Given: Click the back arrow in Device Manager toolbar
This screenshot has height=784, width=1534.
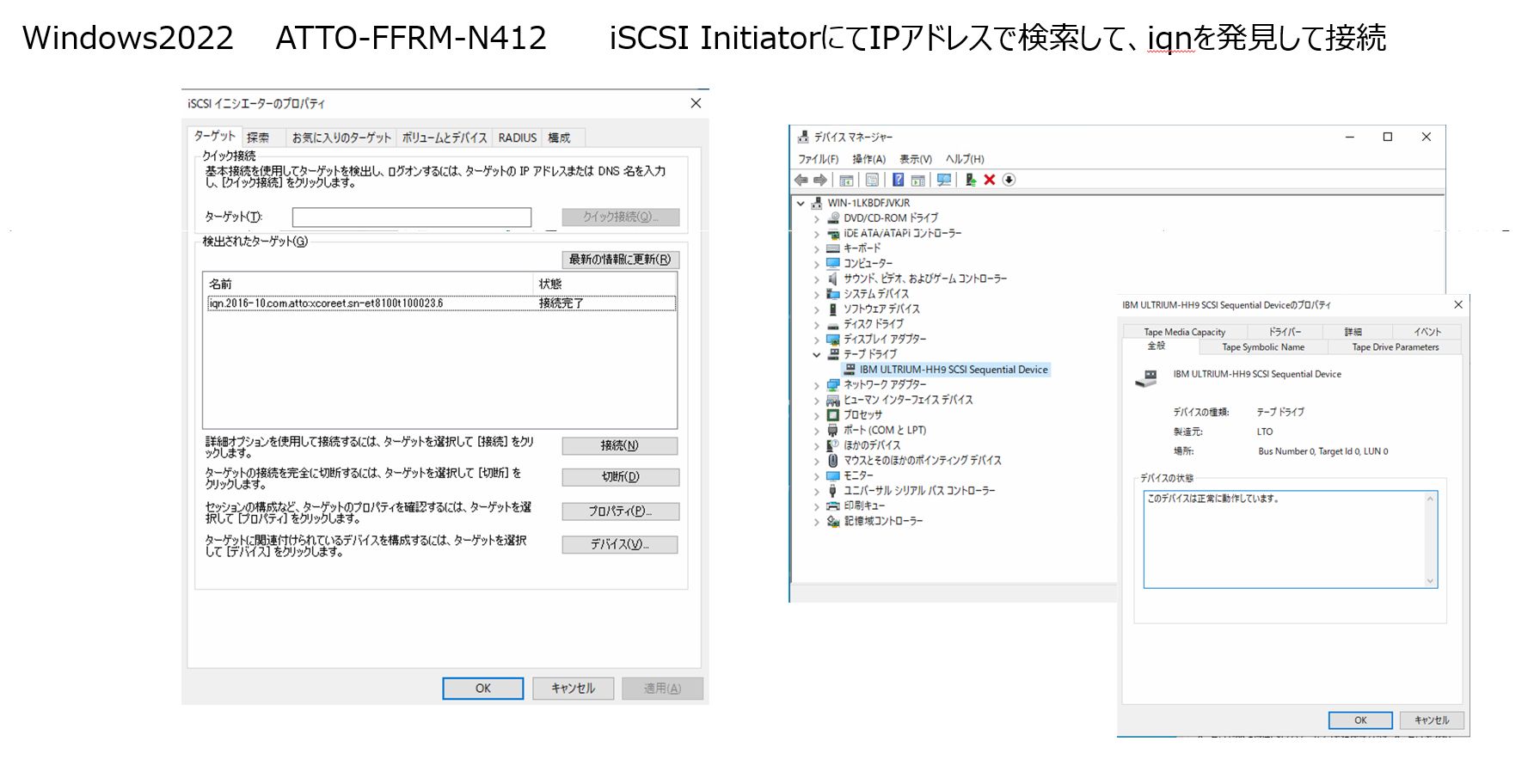Looking at the screenshot, I should click(x=801, y=180).
